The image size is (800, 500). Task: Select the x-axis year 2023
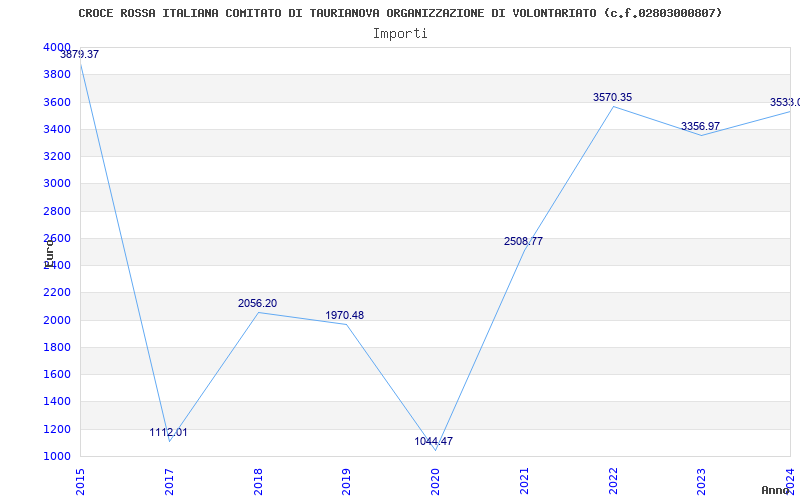(702, 482)
